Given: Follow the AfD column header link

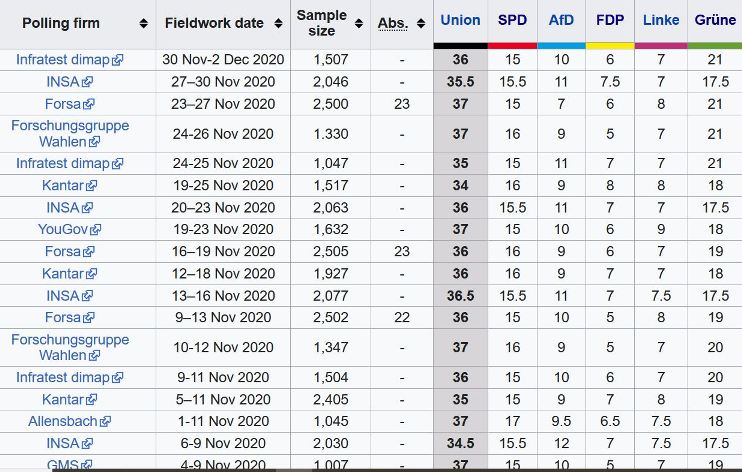Looking at the screenshot, I should (x=561, y=20).
